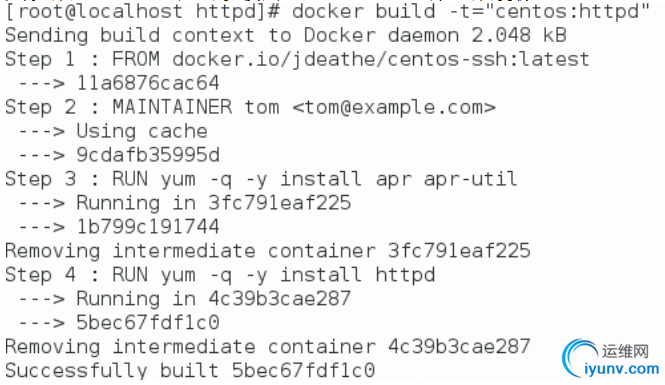
Task: Click image ID 11a6876cac64
Action: point(148,83)
